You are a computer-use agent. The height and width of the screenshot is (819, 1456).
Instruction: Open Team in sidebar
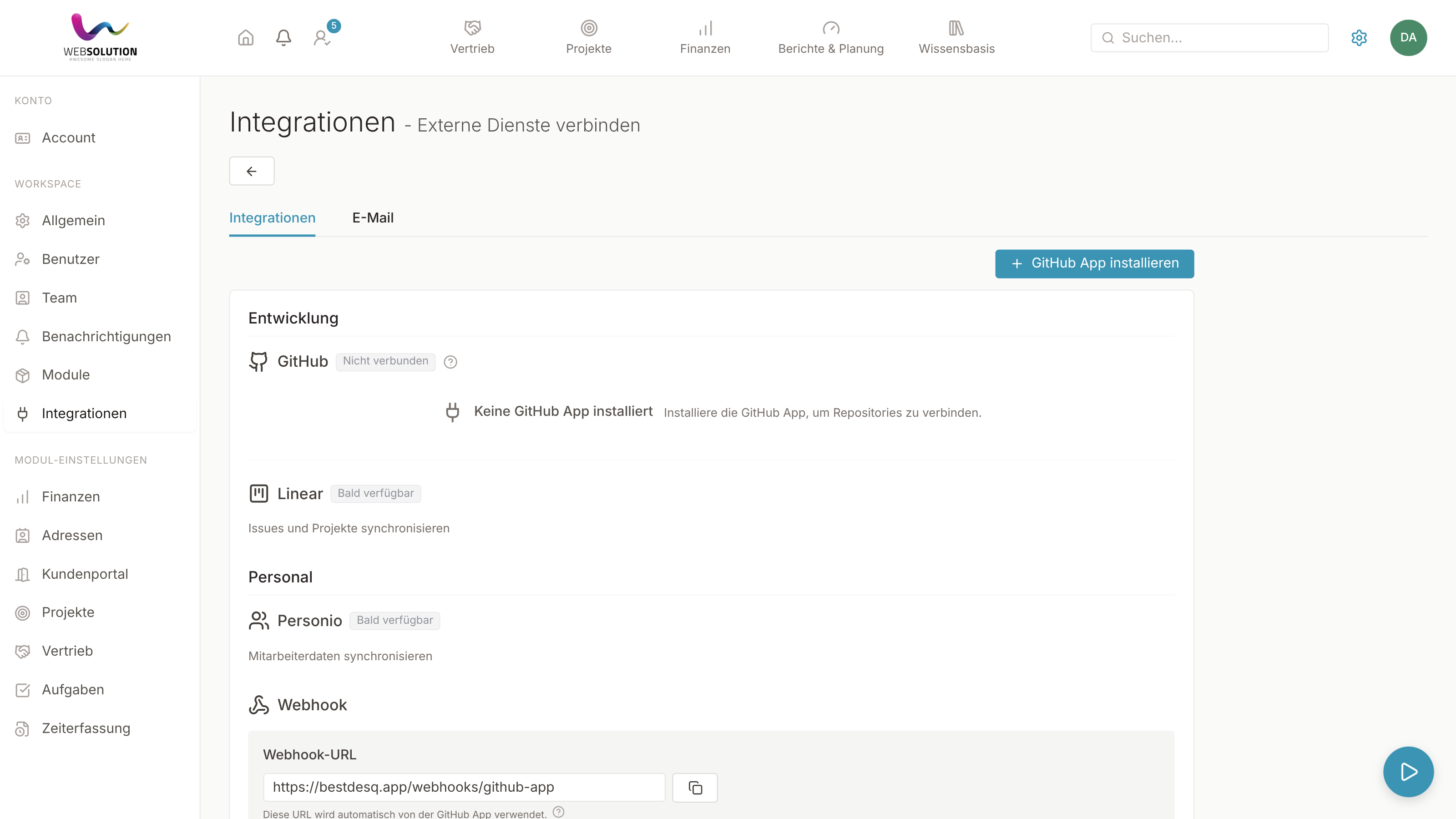tap(100, 298)
